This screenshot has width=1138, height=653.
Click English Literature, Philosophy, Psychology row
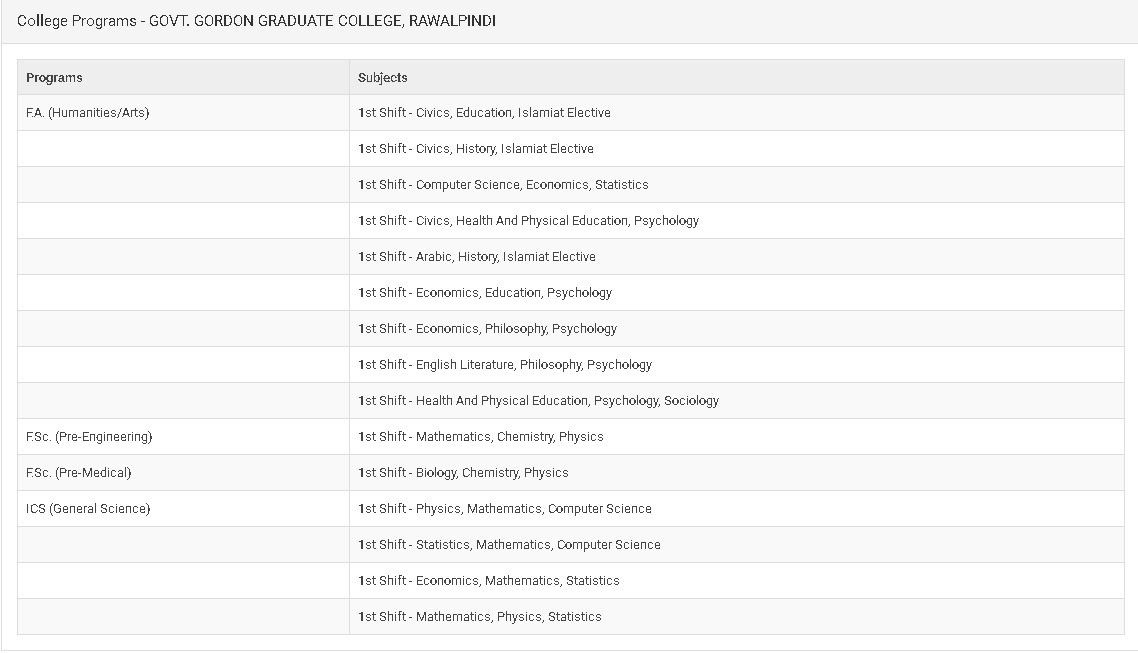coord(505,365)
